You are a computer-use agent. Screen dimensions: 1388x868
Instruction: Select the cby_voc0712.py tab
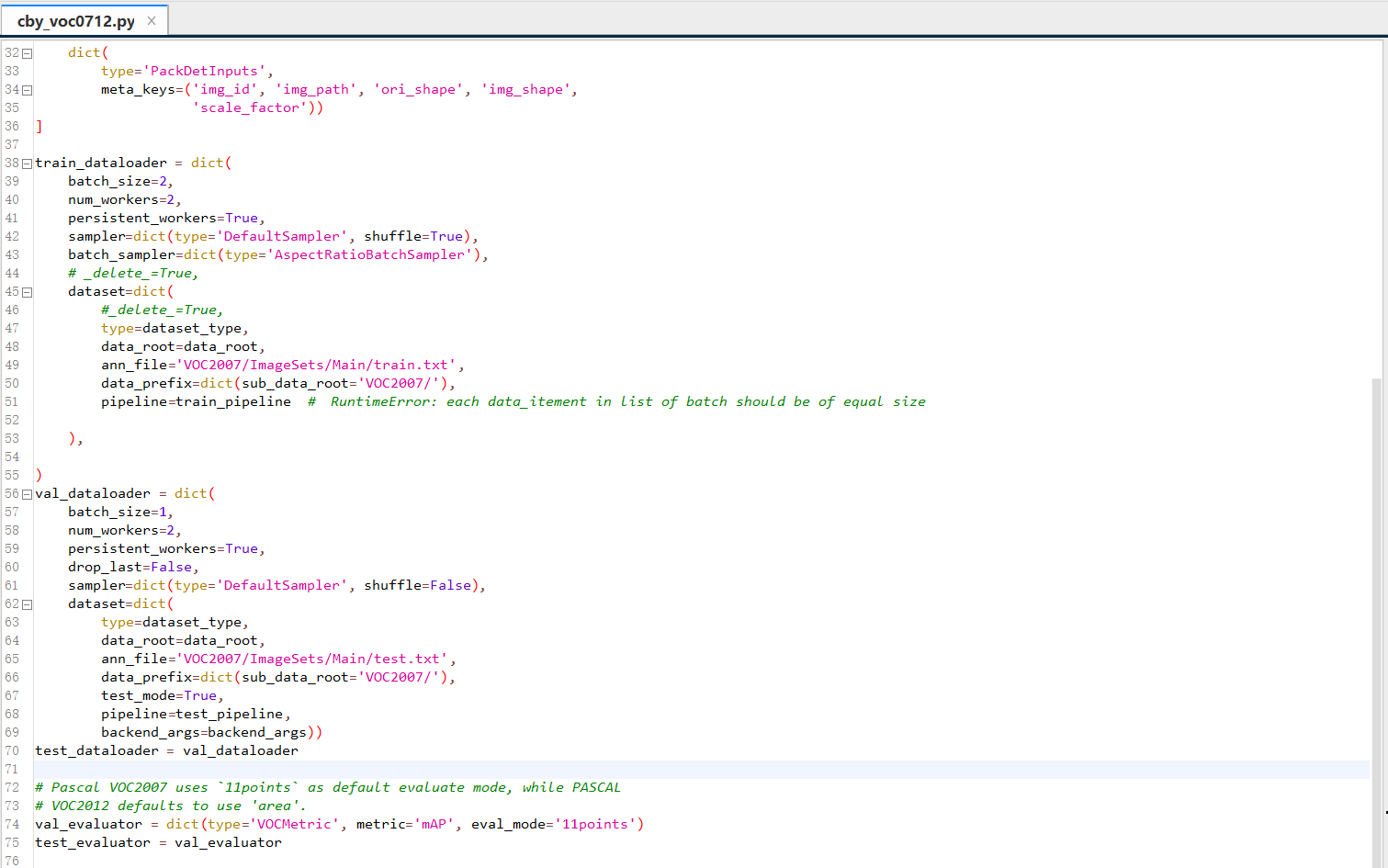pyautogui.click(x=78, y=18)
